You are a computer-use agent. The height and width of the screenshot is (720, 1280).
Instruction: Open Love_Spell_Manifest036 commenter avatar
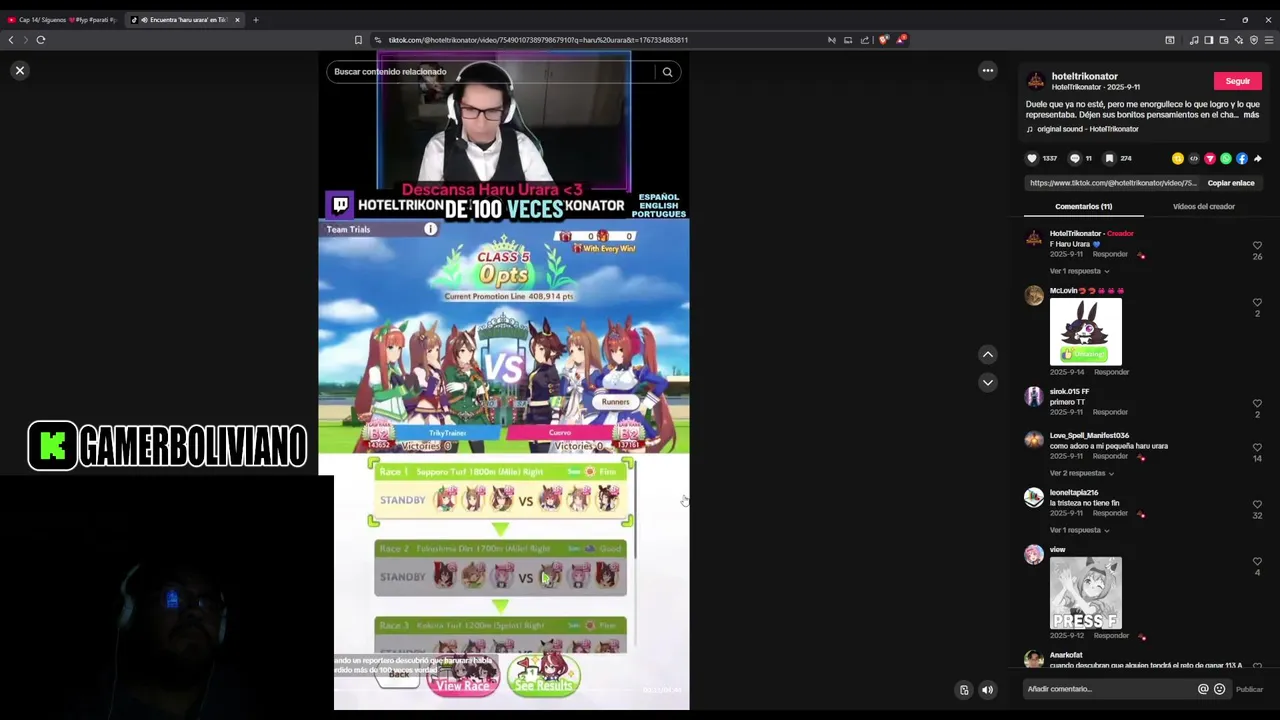1034,441
